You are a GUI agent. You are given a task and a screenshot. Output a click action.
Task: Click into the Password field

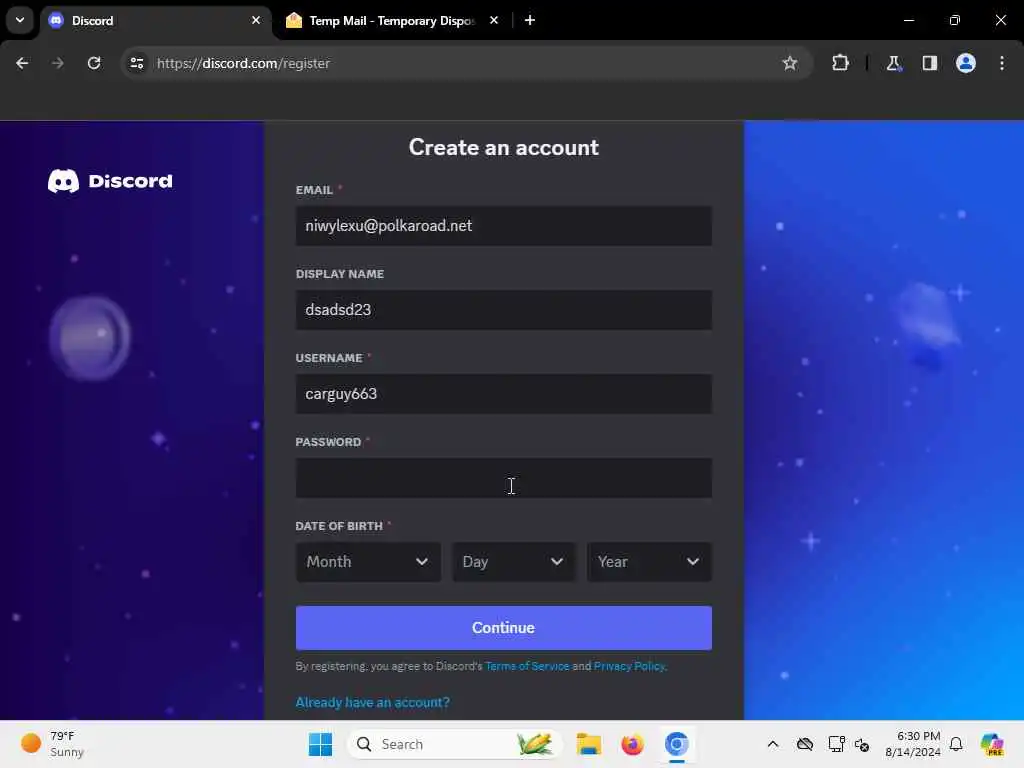[x=504, y=478]
